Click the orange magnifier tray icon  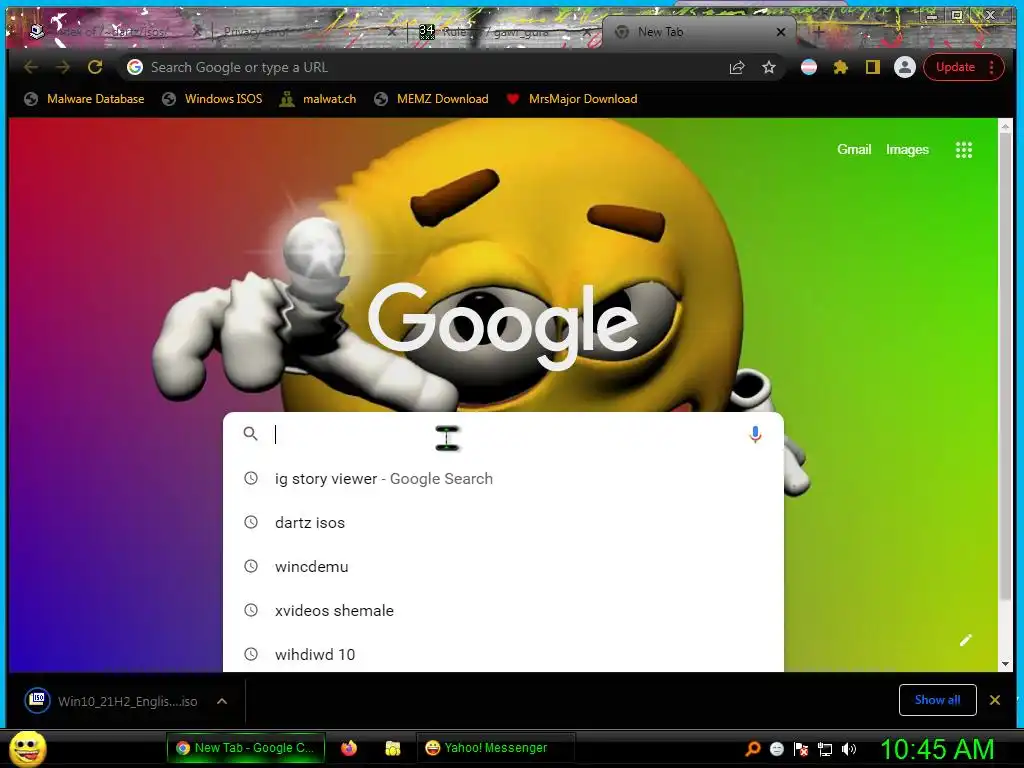tap(753, 749)
